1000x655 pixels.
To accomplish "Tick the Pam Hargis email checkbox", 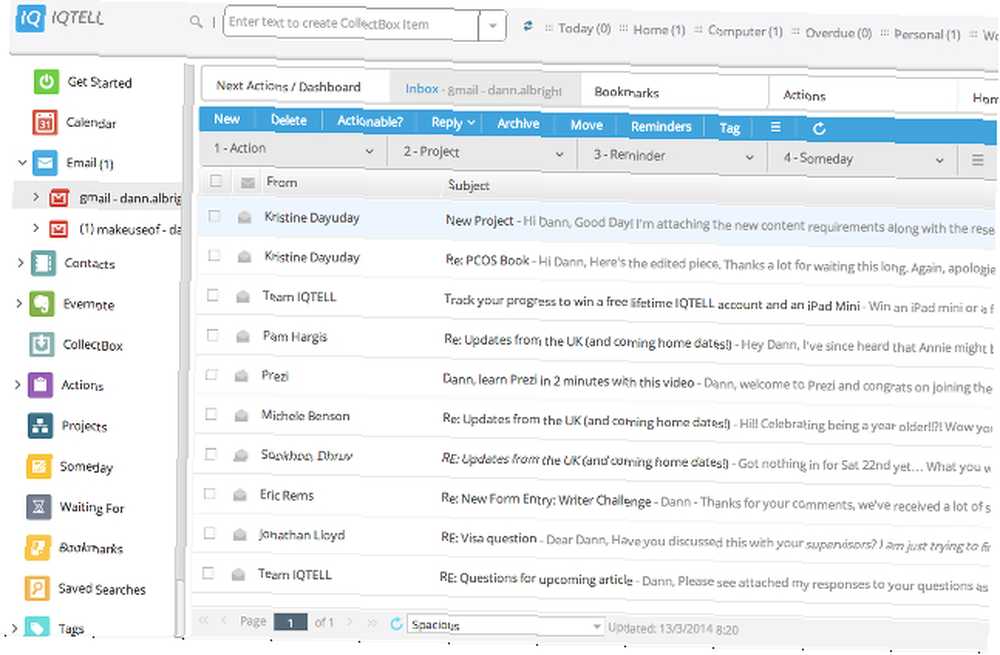I will point(212,335).
